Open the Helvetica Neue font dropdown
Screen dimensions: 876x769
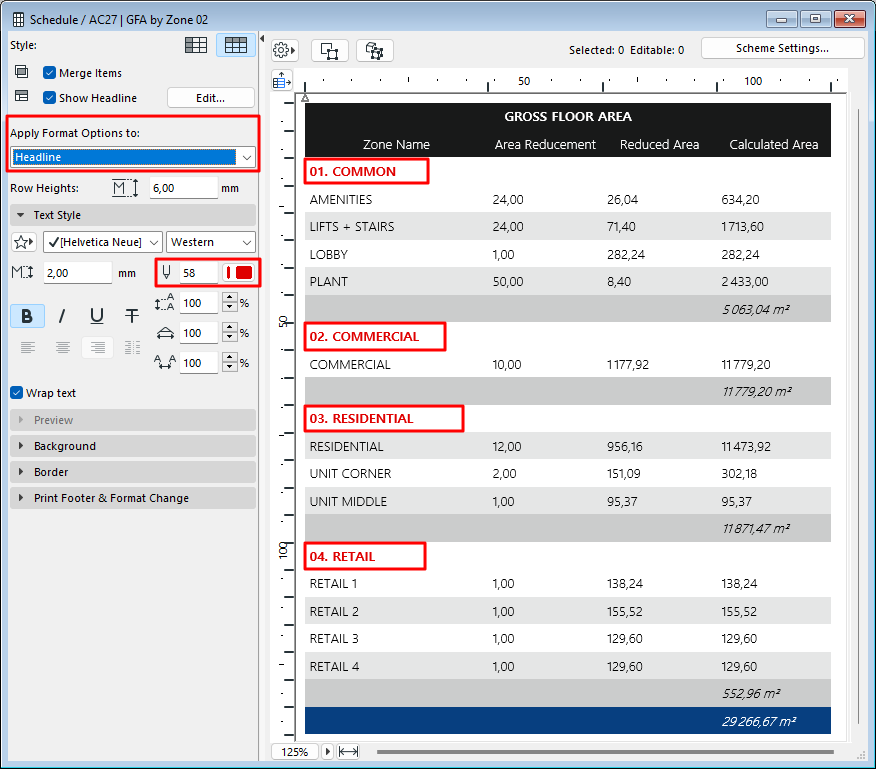(x=102, y=242)
